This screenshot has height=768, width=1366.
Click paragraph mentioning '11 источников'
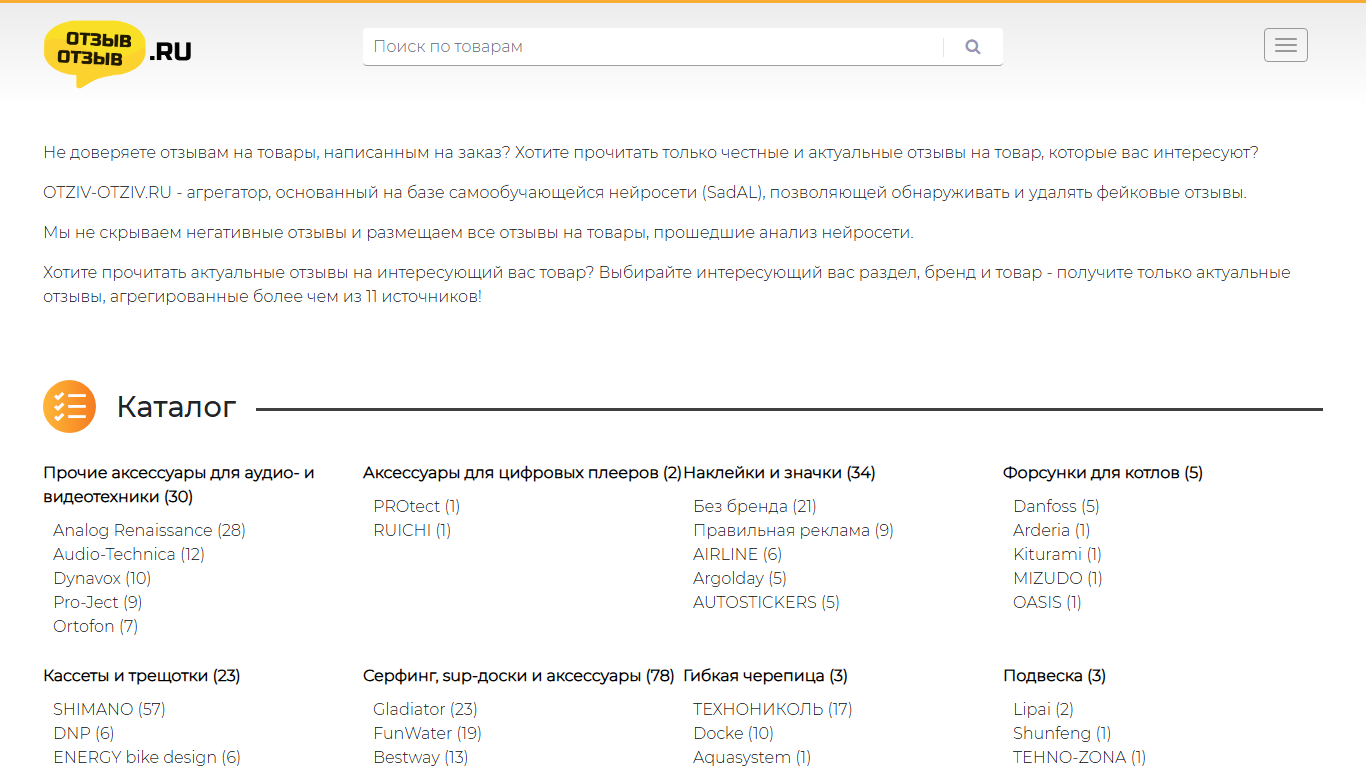(667, 285)
